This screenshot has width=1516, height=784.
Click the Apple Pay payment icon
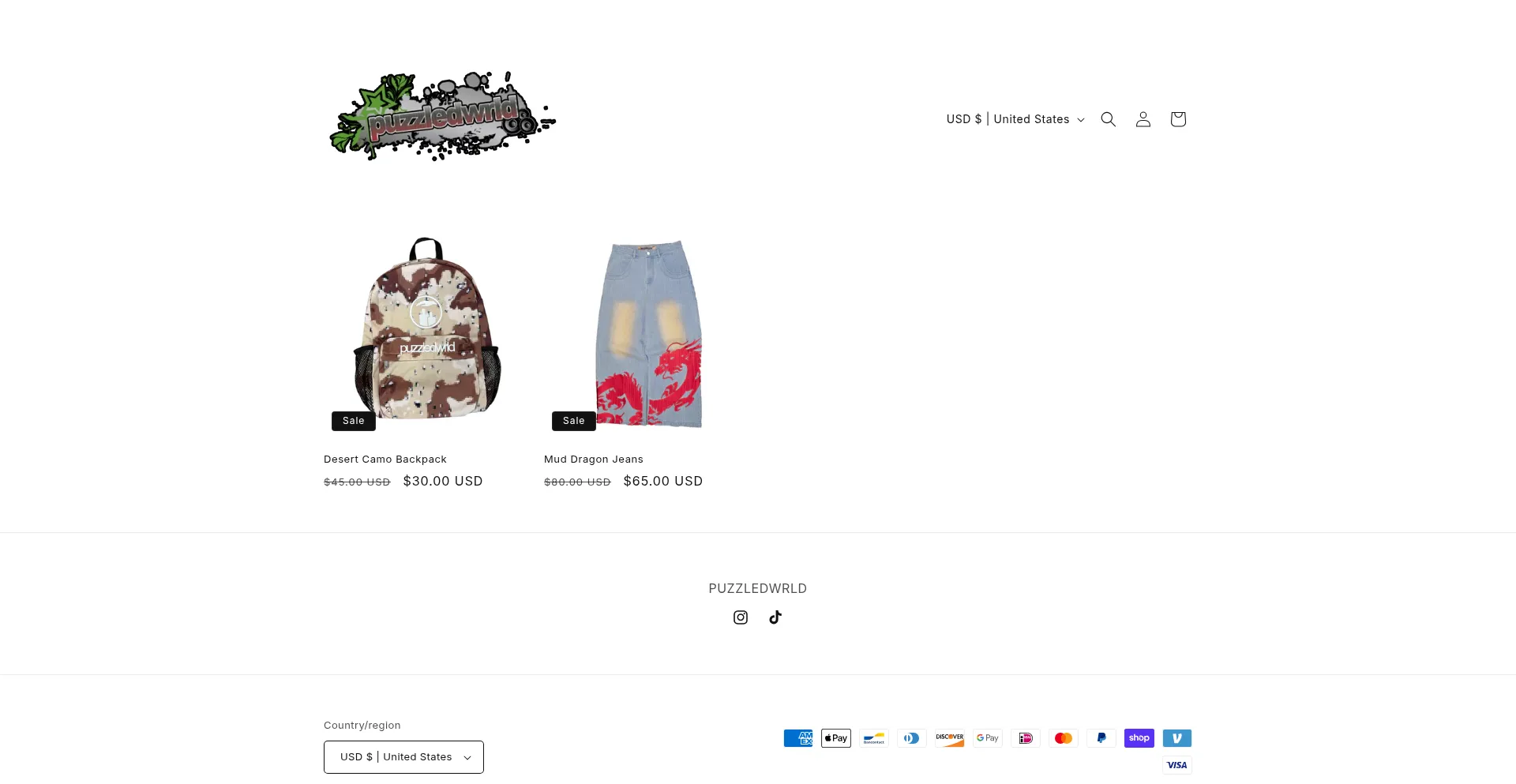(836, 738)
